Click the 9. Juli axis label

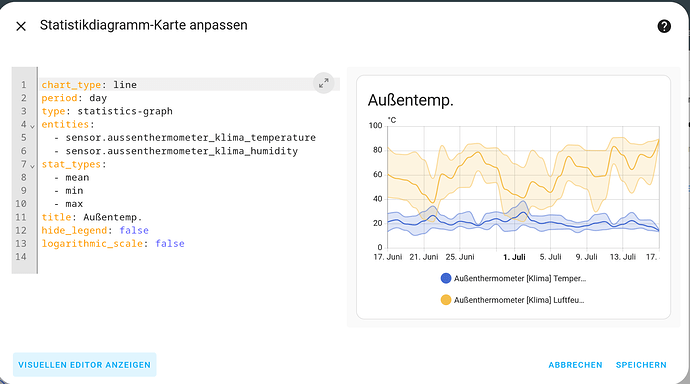tap(587, 257)
